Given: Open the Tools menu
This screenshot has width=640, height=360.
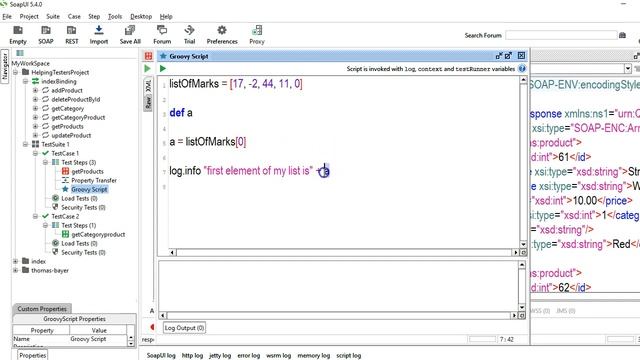Looking at the screenshot, I should (x=115, y=16).
